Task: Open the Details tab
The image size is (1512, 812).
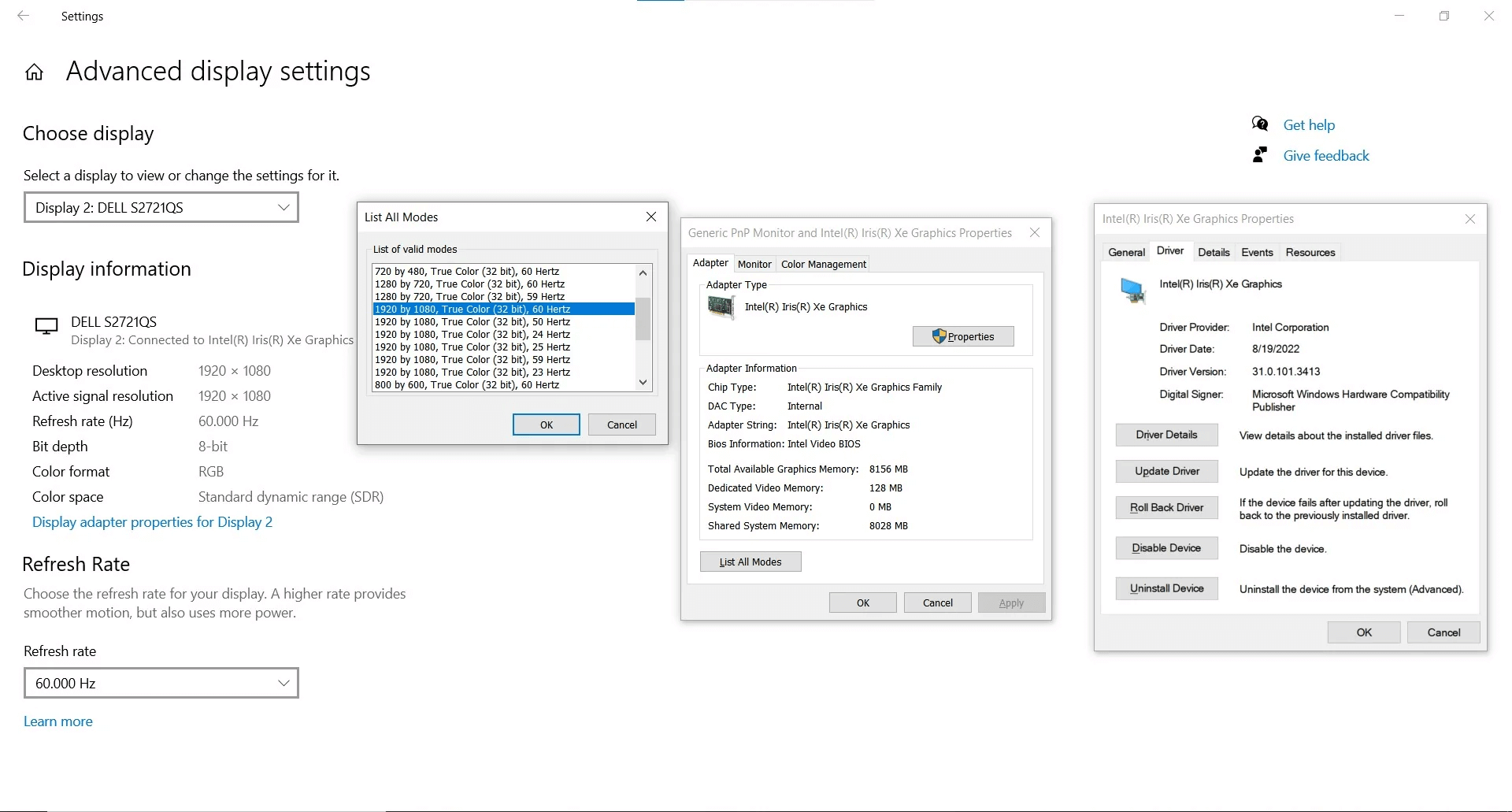Action: click(1214, 252)
